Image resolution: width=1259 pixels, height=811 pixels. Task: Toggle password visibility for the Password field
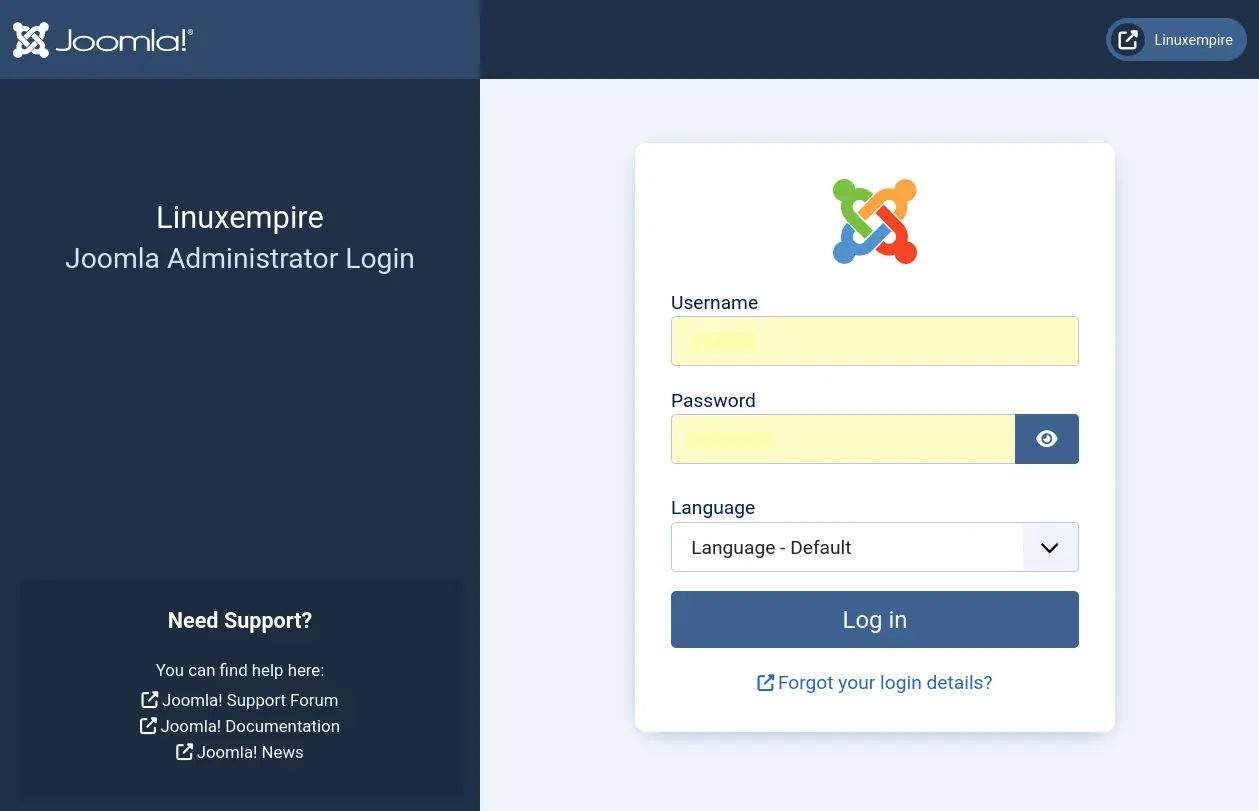click(x=1046, y=438)
